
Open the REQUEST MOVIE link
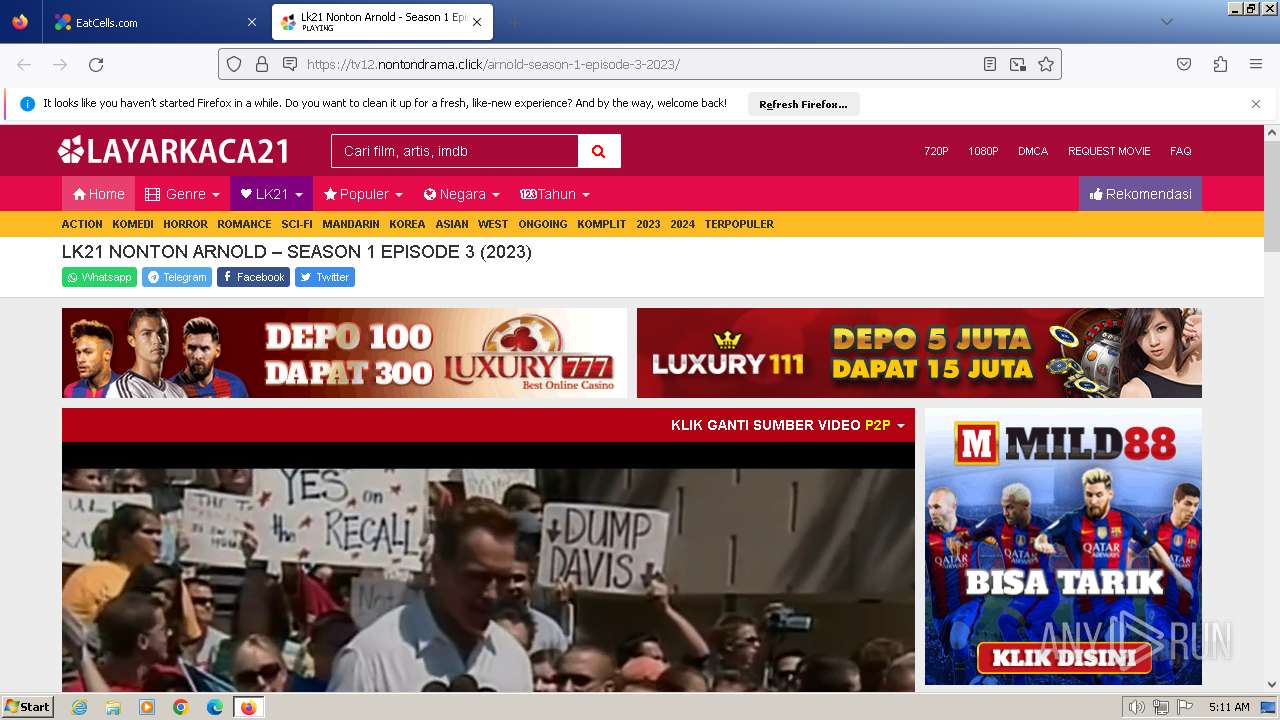pyautogui.click(x=1109, y=151)
